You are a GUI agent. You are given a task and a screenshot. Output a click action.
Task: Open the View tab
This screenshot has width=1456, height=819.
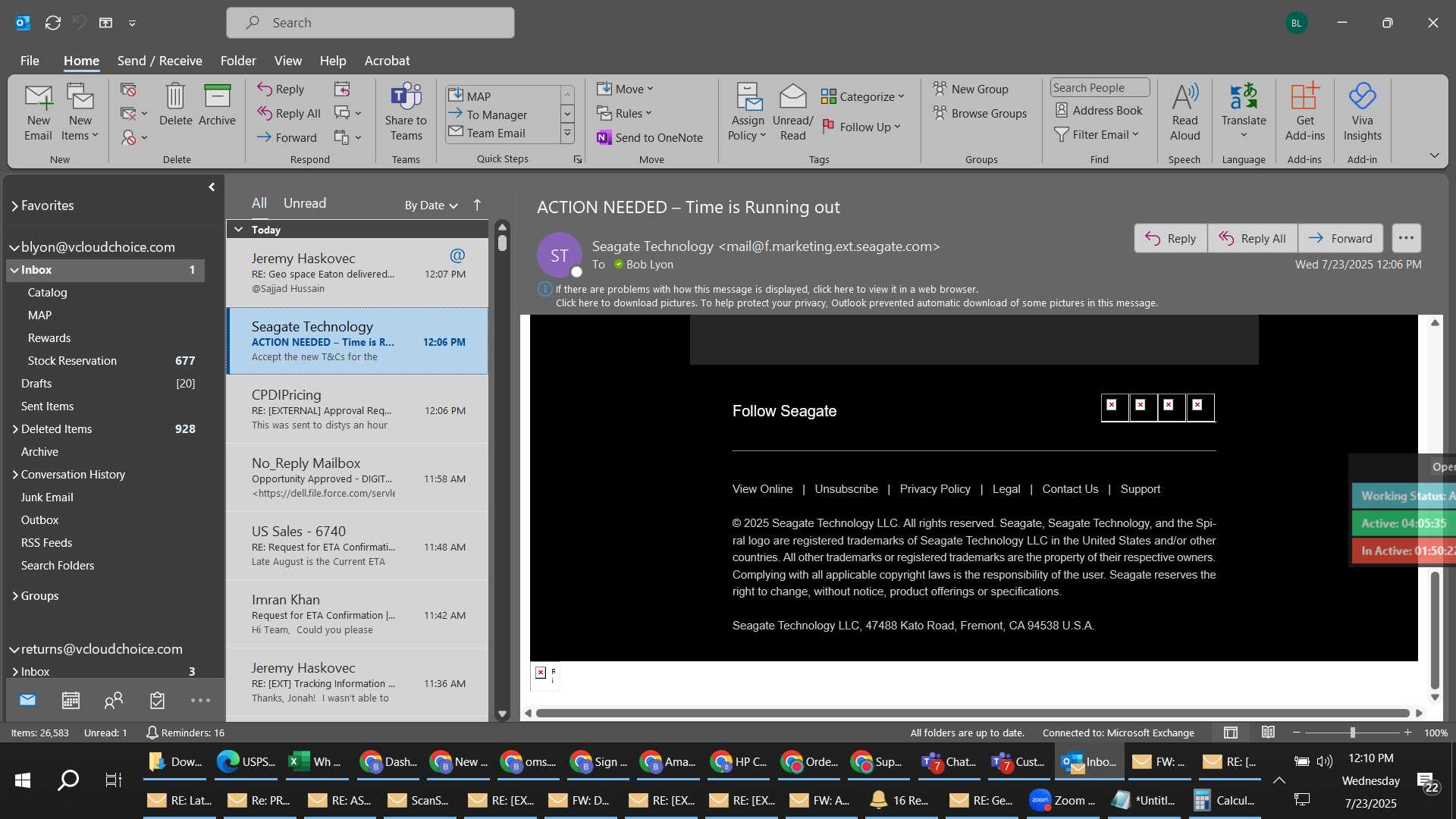tap(287, 61)
